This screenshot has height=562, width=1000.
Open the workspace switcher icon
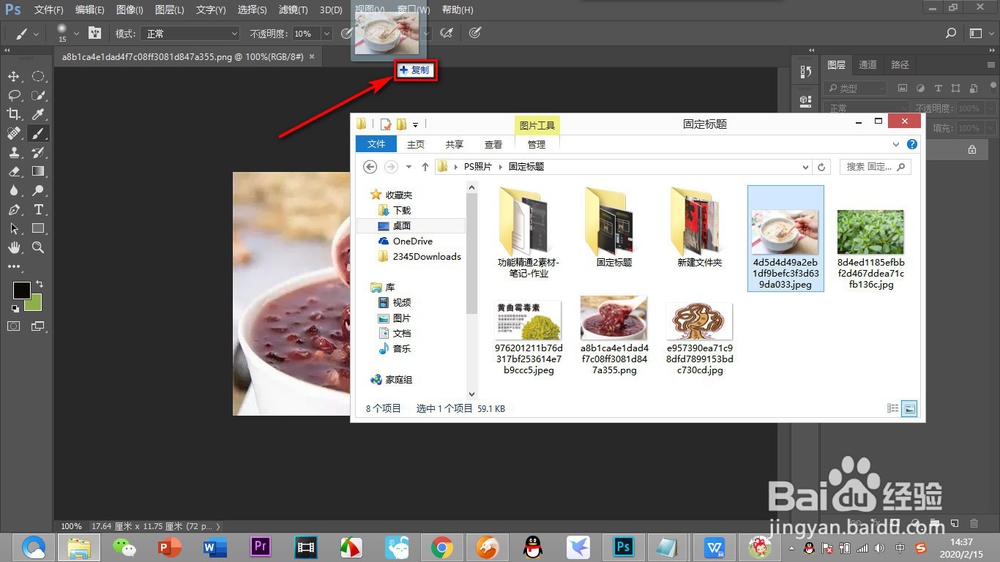[976, 33]
